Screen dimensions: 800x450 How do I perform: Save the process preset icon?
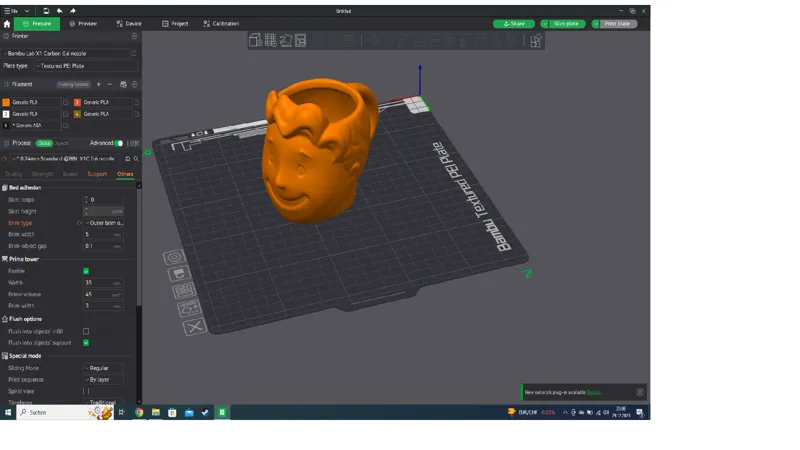point(128,159)
